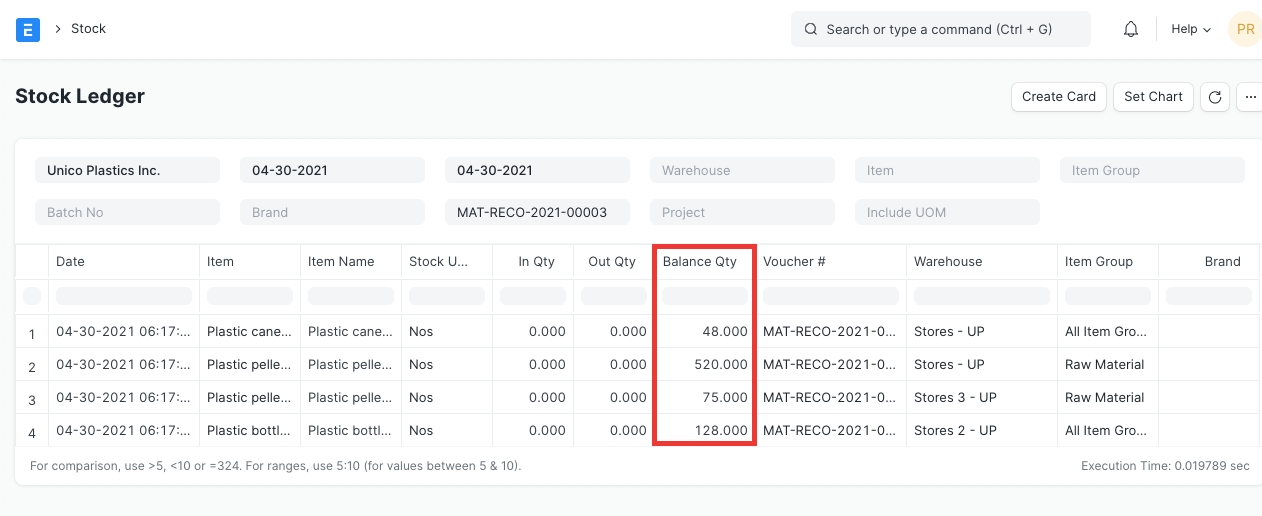
Task: Refresh the Stock Ledger report
Action: 1215,97
